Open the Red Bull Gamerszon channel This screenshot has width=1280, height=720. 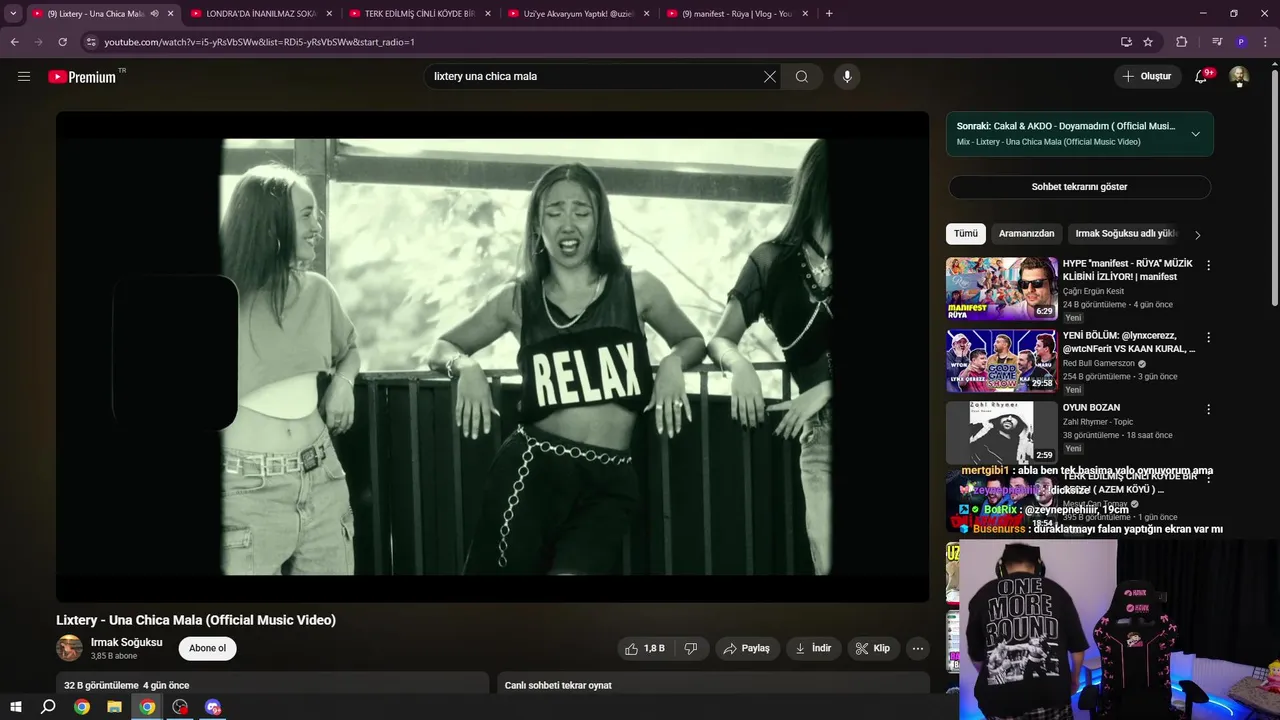[1099, 364]
